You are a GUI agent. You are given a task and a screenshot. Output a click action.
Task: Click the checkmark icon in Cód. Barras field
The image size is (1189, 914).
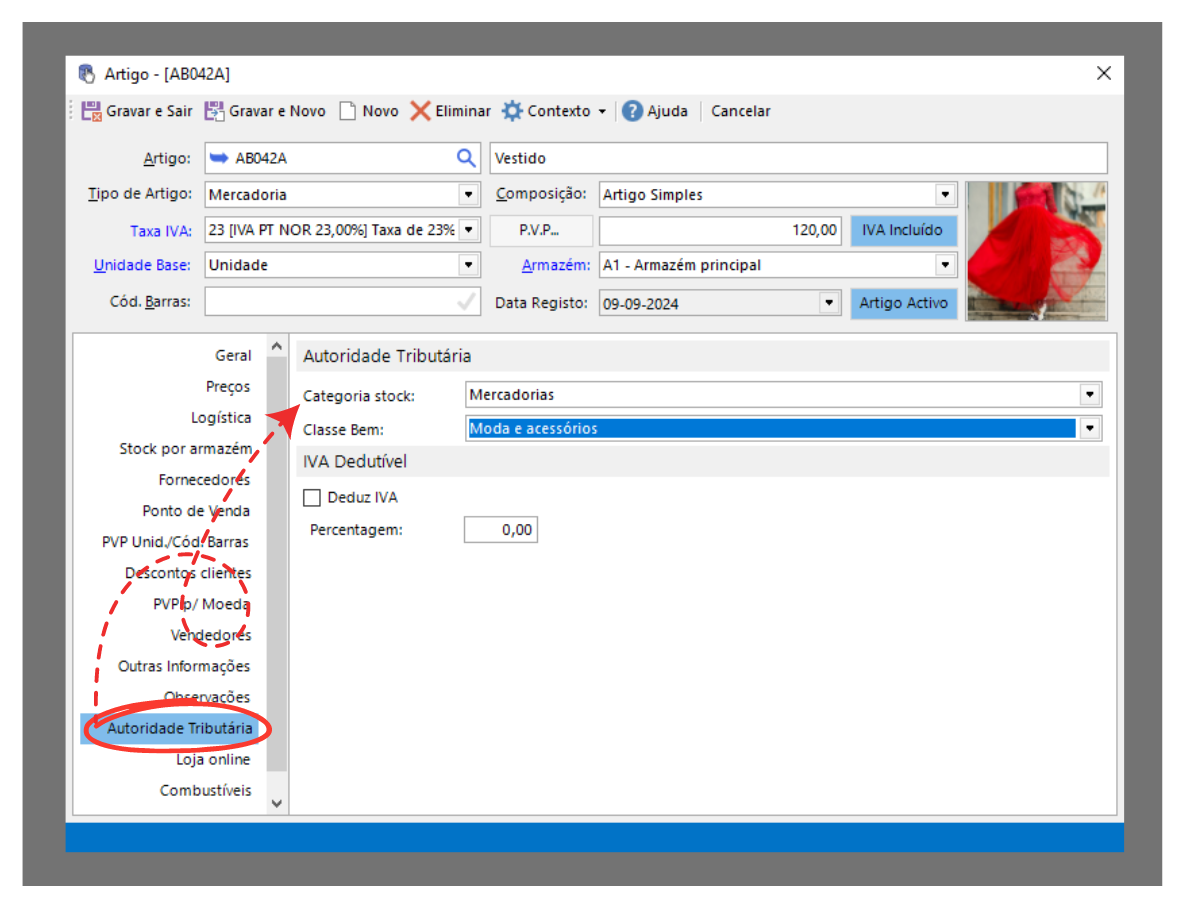pyautogui.click(x=466, y=301)
